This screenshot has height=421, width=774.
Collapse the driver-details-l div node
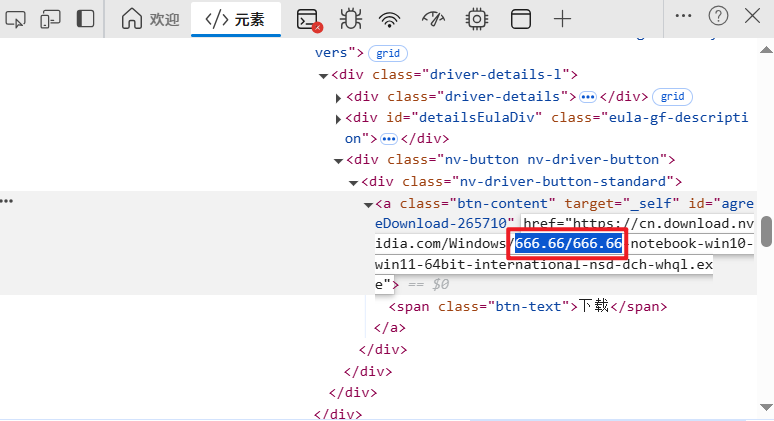[x=324, y=76]
